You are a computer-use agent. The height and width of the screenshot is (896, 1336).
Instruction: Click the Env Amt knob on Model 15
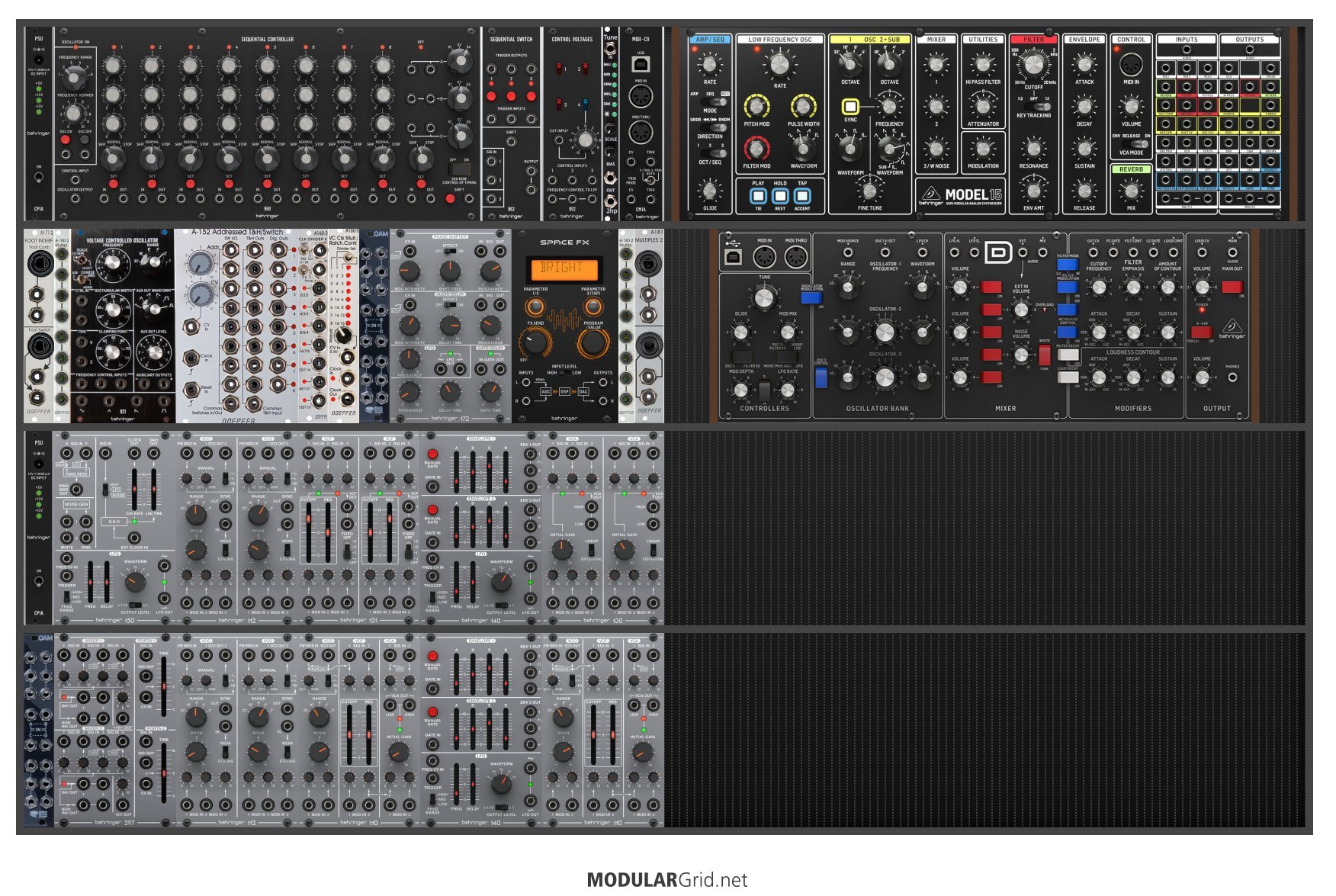(1033, 191)
